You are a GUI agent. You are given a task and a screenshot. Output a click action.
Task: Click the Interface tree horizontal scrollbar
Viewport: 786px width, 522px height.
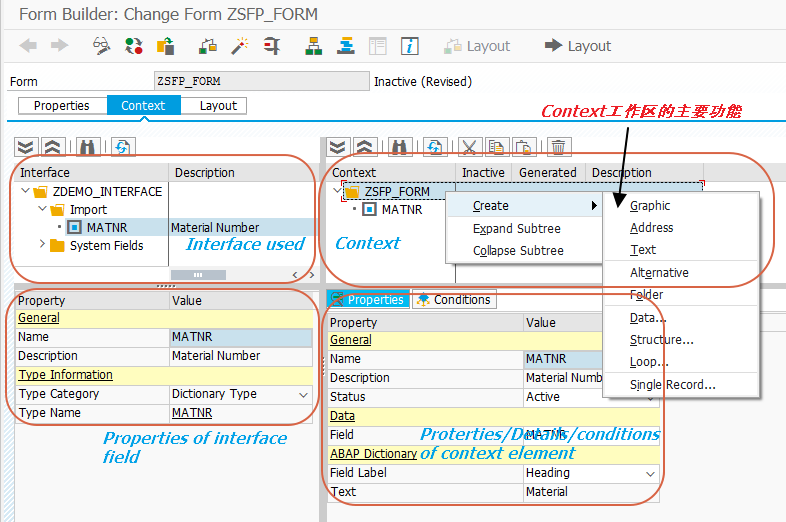coord(198,275)
